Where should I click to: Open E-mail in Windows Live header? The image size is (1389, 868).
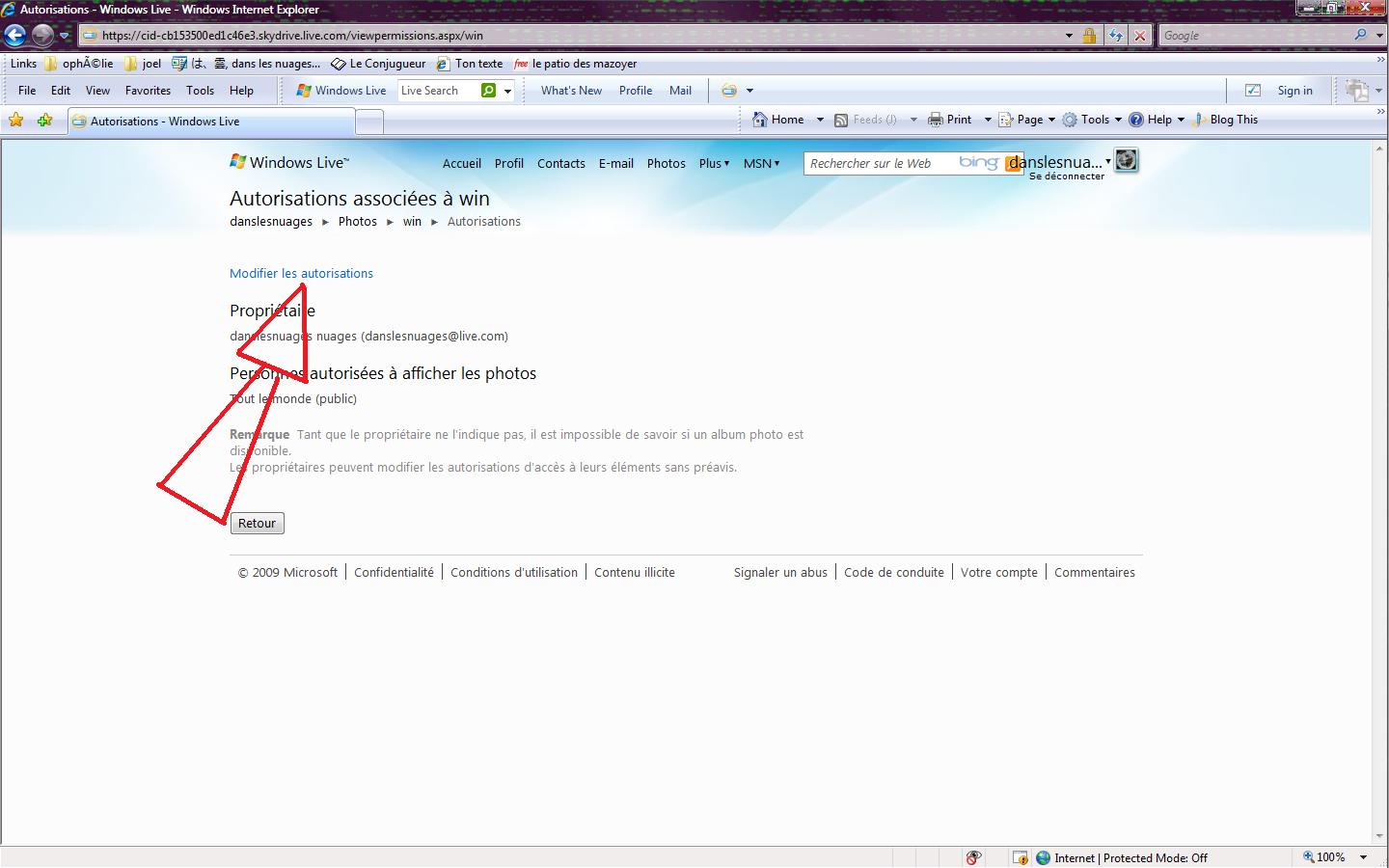point(616,163)
